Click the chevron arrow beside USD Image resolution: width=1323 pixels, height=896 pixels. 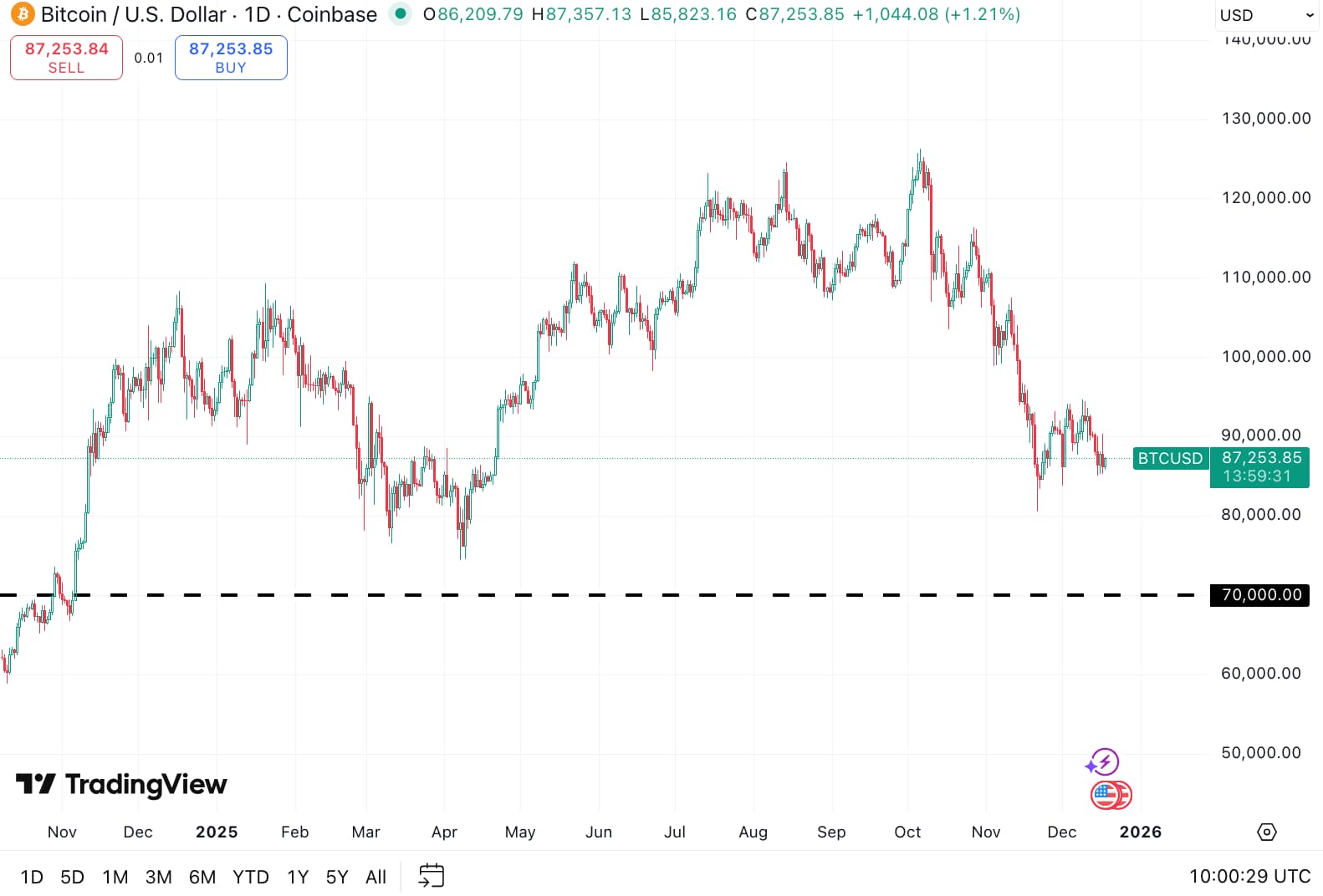[x=1309, y=15]
